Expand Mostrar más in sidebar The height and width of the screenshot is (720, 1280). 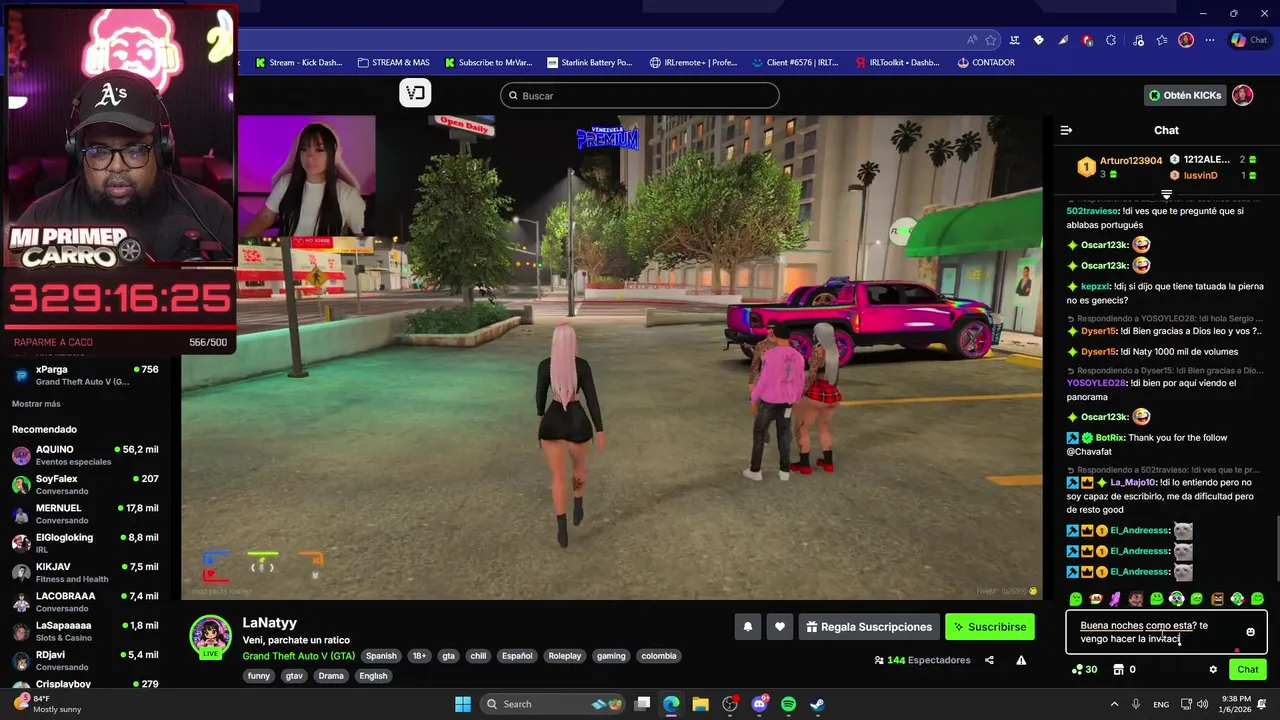click(x=36, y=404)
